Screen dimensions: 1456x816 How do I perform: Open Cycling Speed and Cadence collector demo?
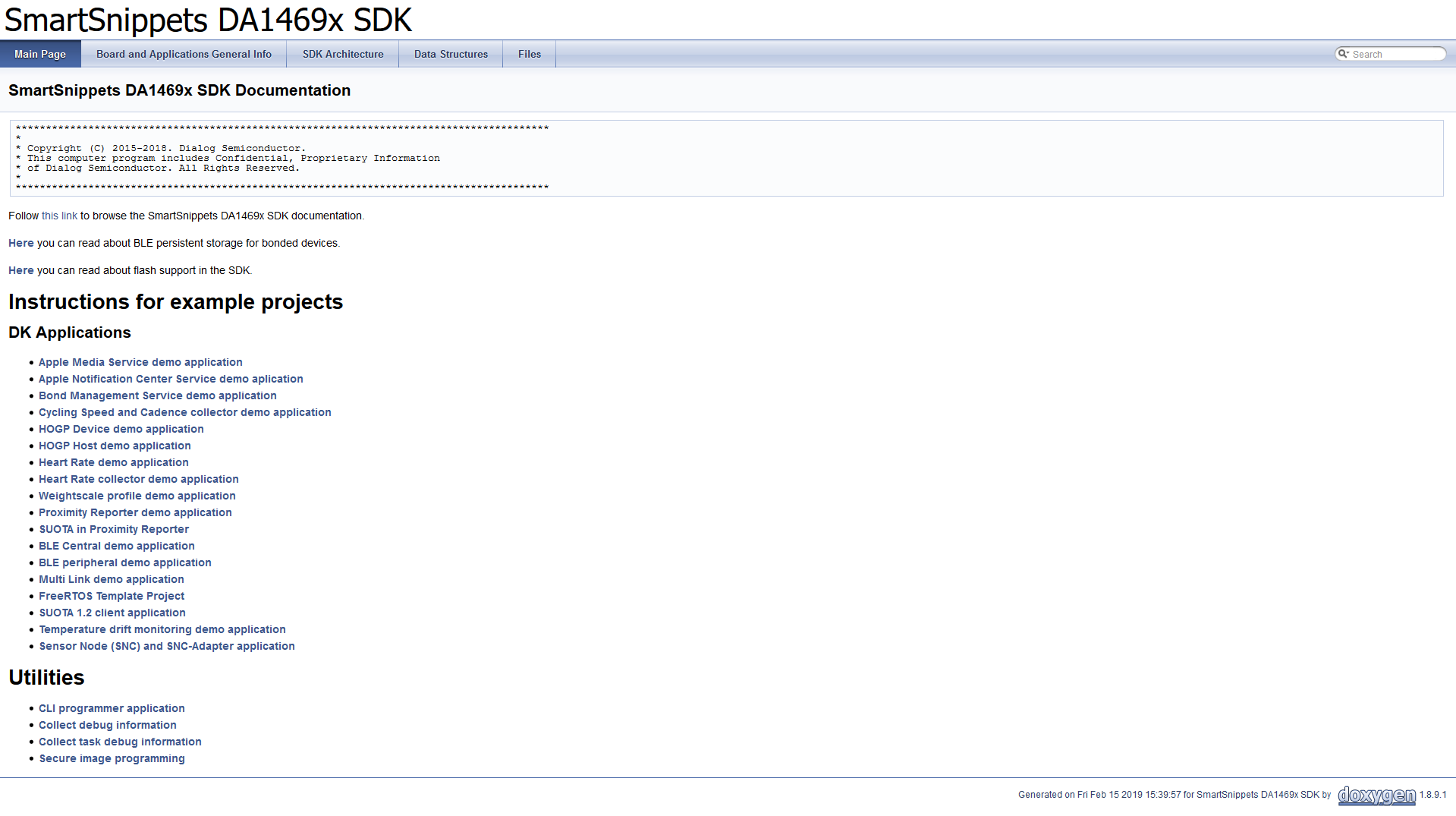point(185,412)
